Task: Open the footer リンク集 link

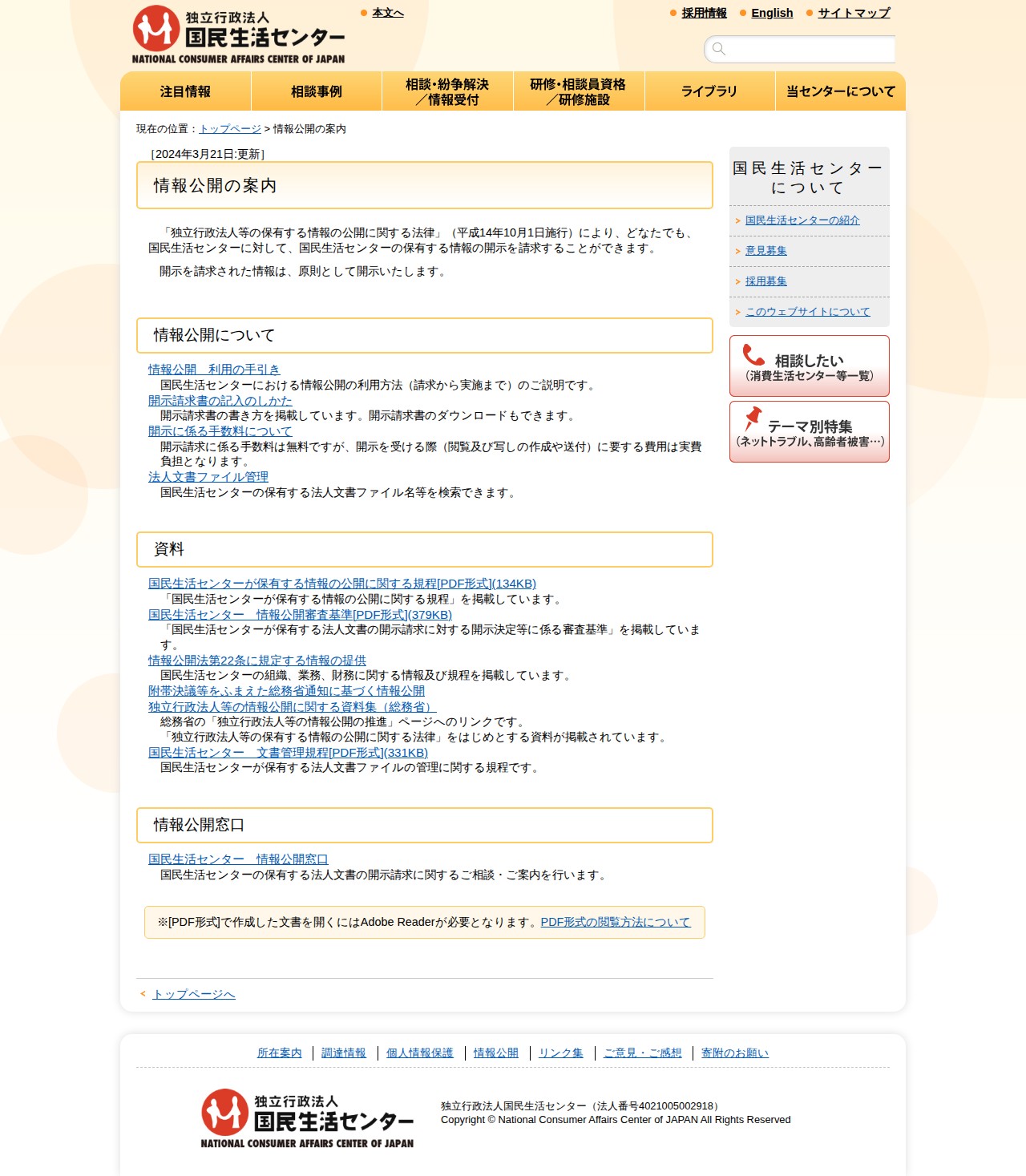Action: tap(561, 1053)
